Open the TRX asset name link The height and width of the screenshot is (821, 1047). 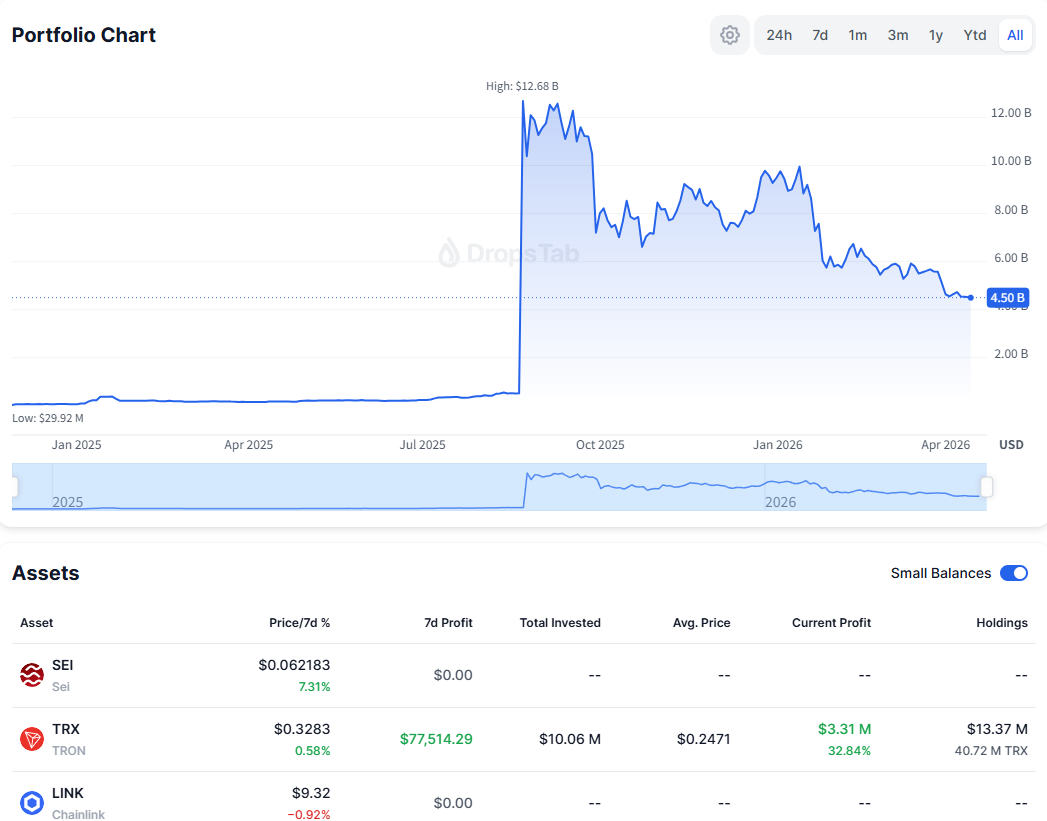pyautogui.click(x=65, y=729)
